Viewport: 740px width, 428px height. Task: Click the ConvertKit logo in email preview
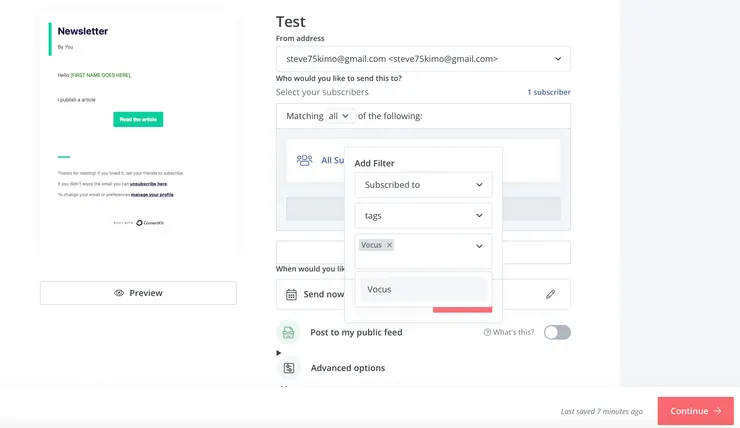click(149, 223)
